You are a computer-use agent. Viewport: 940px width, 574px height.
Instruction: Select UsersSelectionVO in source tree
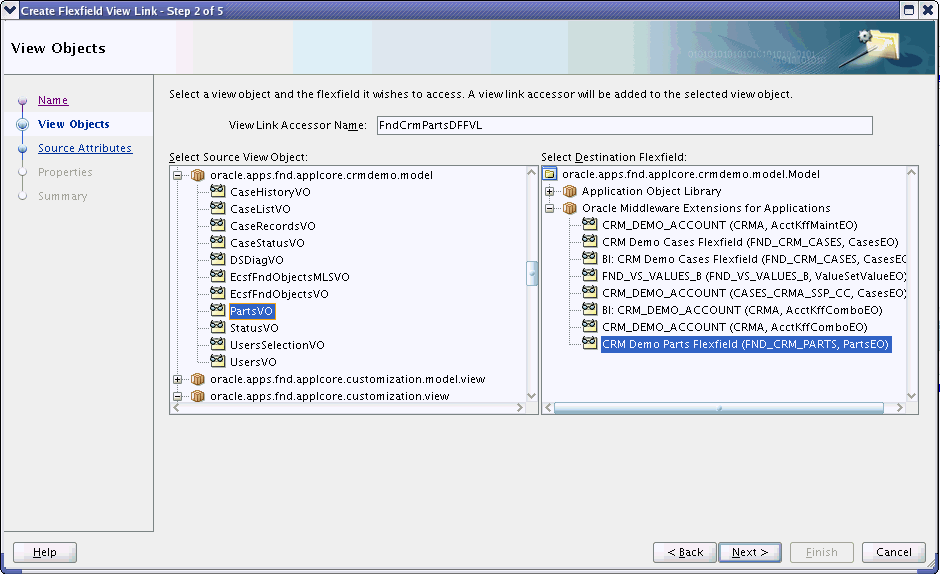(277, 345)
